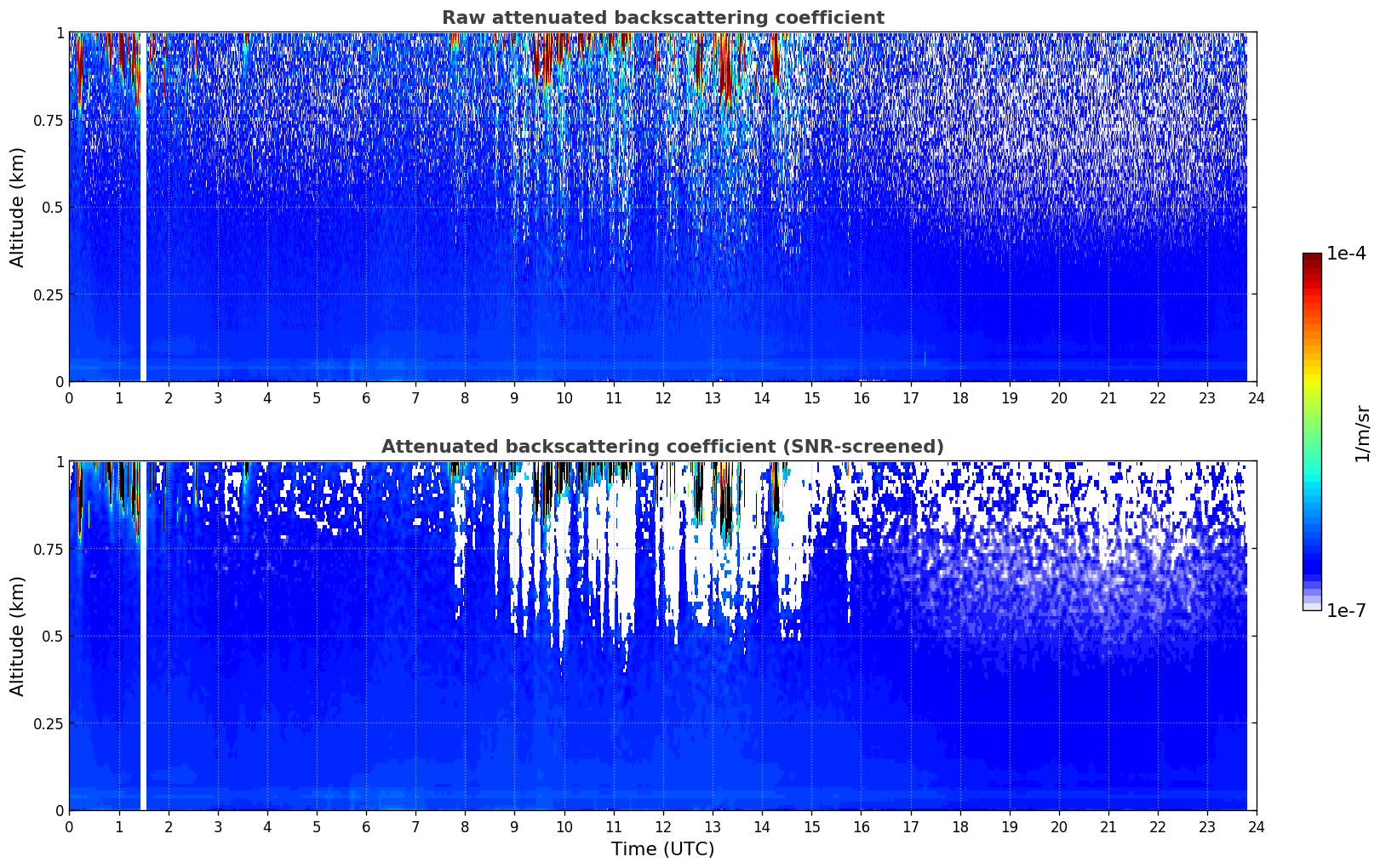Image resolution: width=1380 pixels, height=868 pixels.
Task: Click time tick '3' under raw plot
Action: tap(218, 397)
